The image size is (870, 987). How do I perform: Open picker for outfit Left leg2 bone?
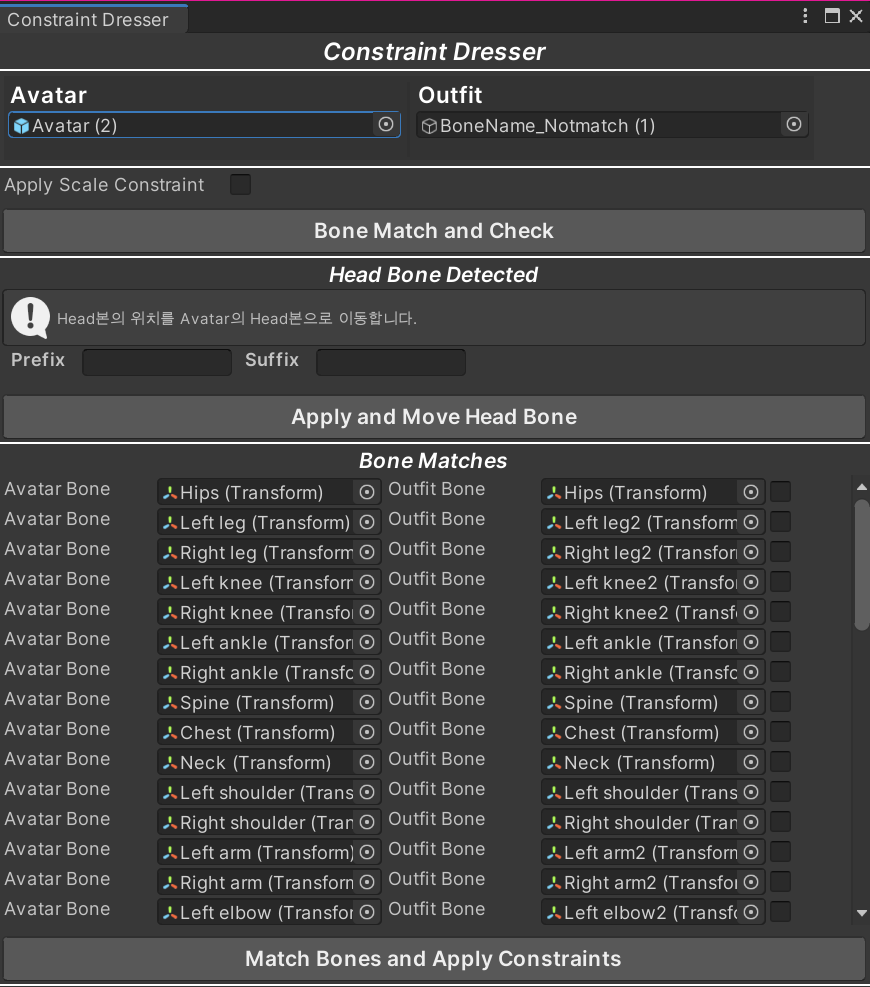click(751, 522)
